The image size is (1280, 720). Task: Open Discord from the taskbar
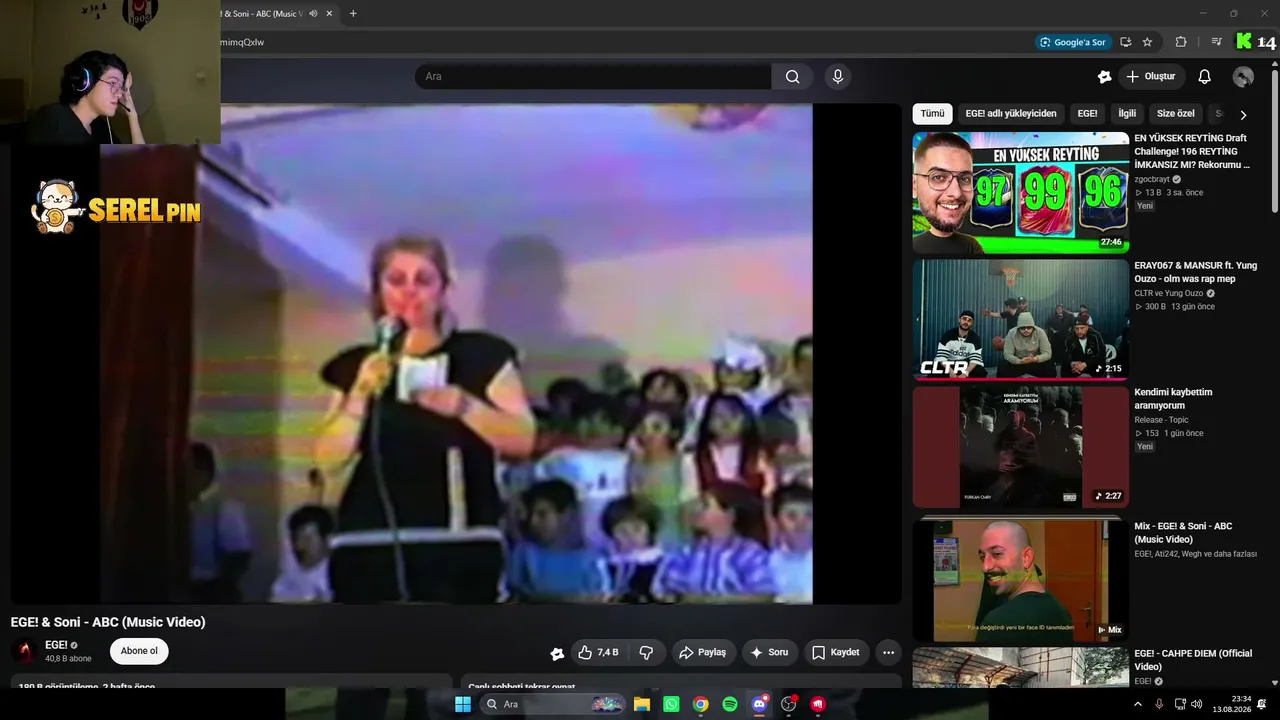click(x=760, y=704)
